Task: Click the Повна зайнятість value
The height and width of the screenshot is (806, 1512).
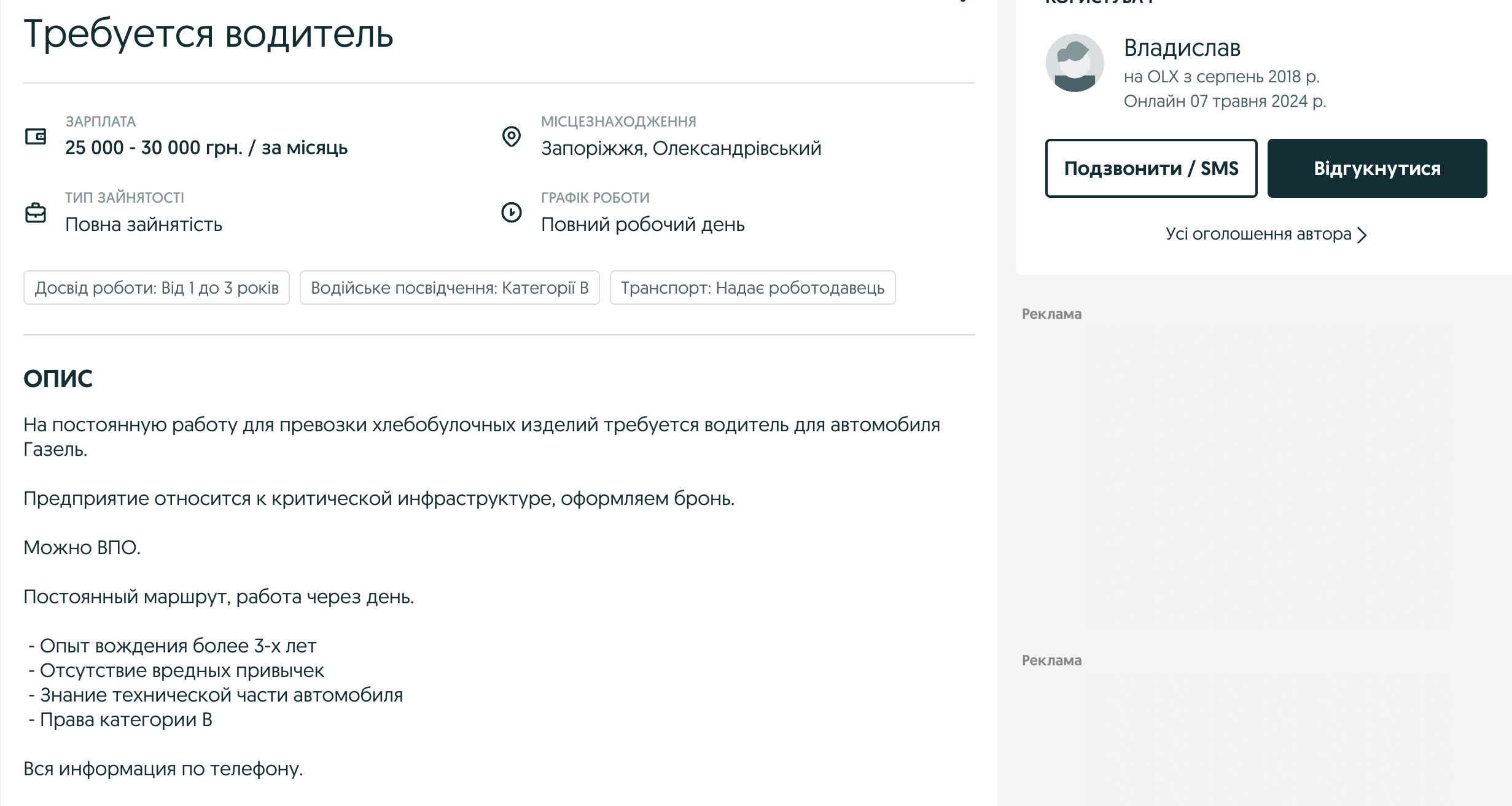Action: [x=144, y=224]
